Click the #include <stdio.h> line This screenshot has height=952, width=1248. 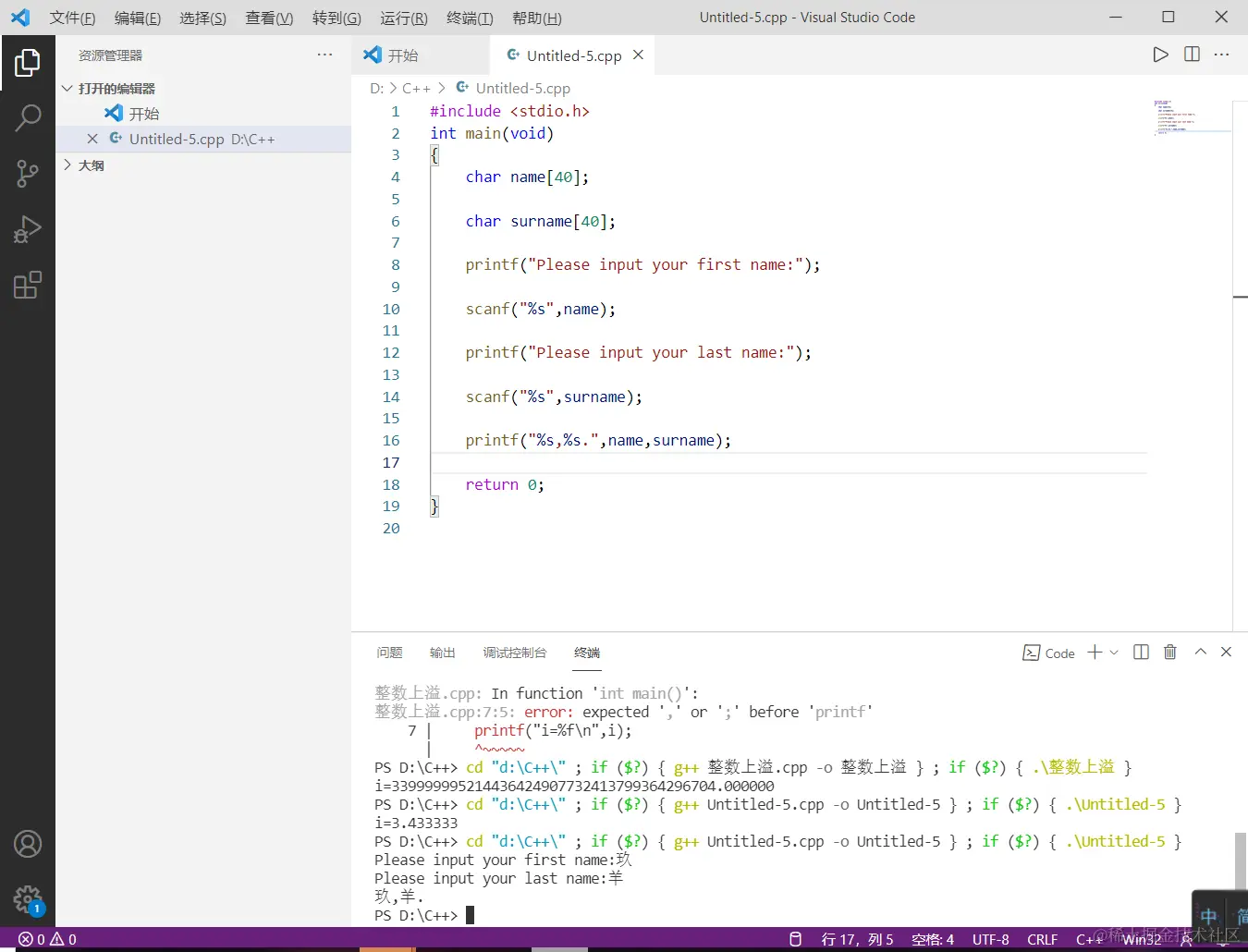(x=509, y=111)
